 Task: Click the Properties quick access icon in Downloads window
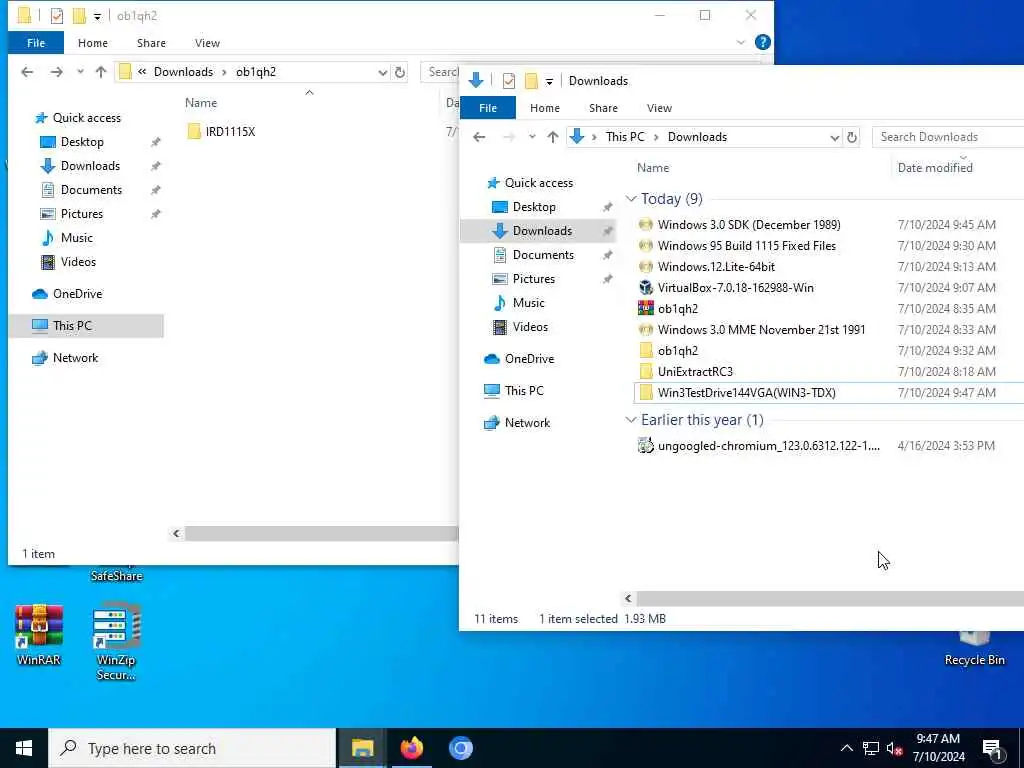pos(509,81)
